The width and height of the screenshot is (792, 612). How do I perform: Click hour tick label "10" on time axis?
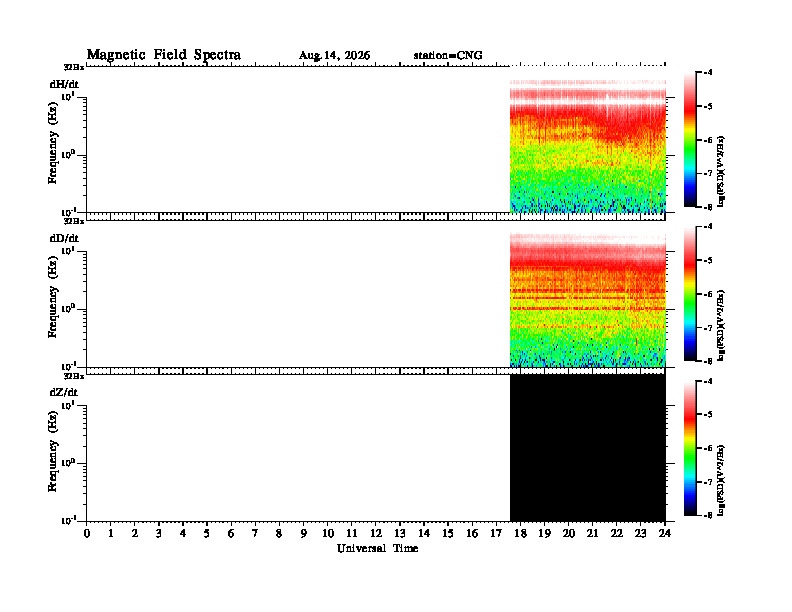coord(328,534)
